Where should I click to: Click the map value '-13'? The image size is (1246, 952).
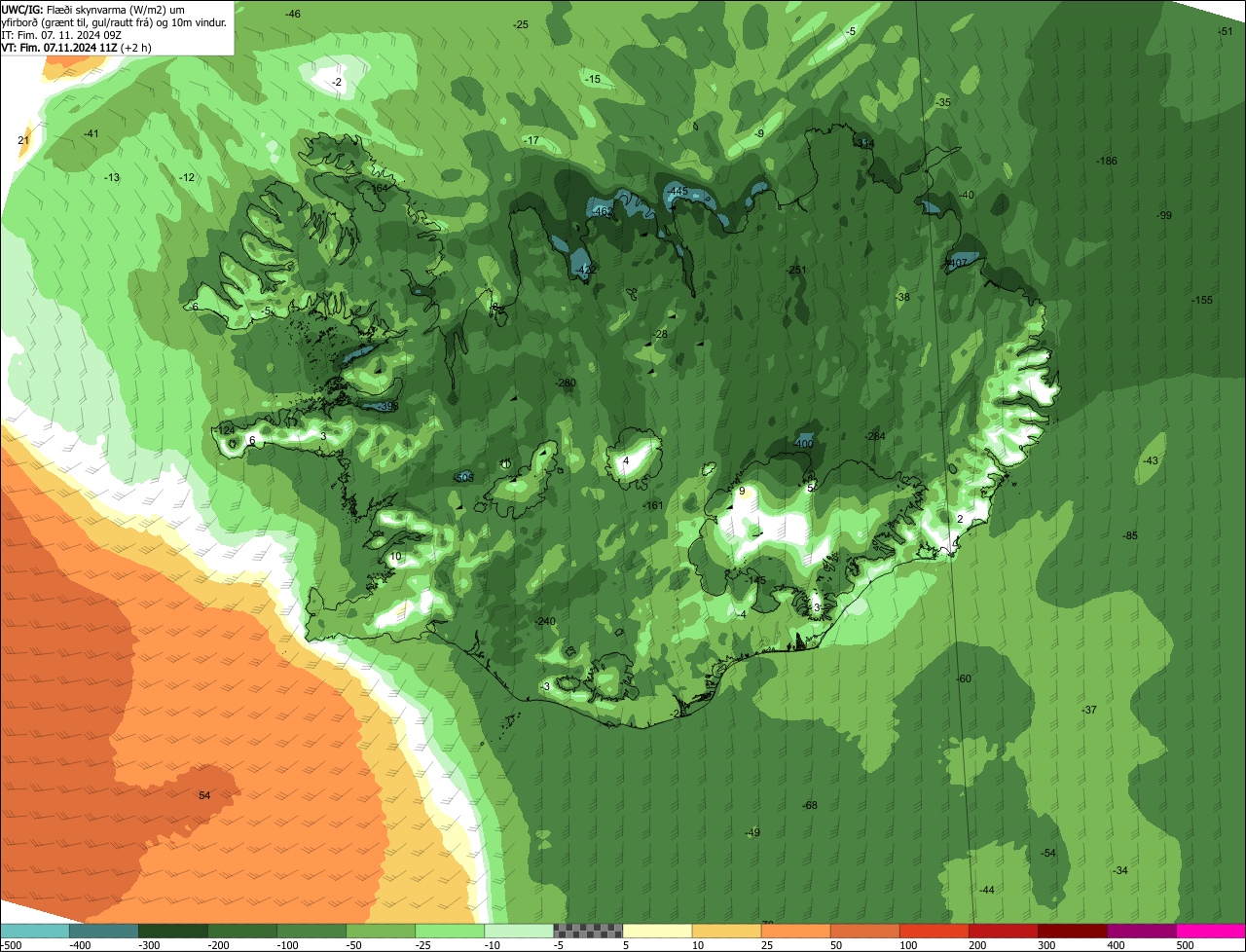112,177
